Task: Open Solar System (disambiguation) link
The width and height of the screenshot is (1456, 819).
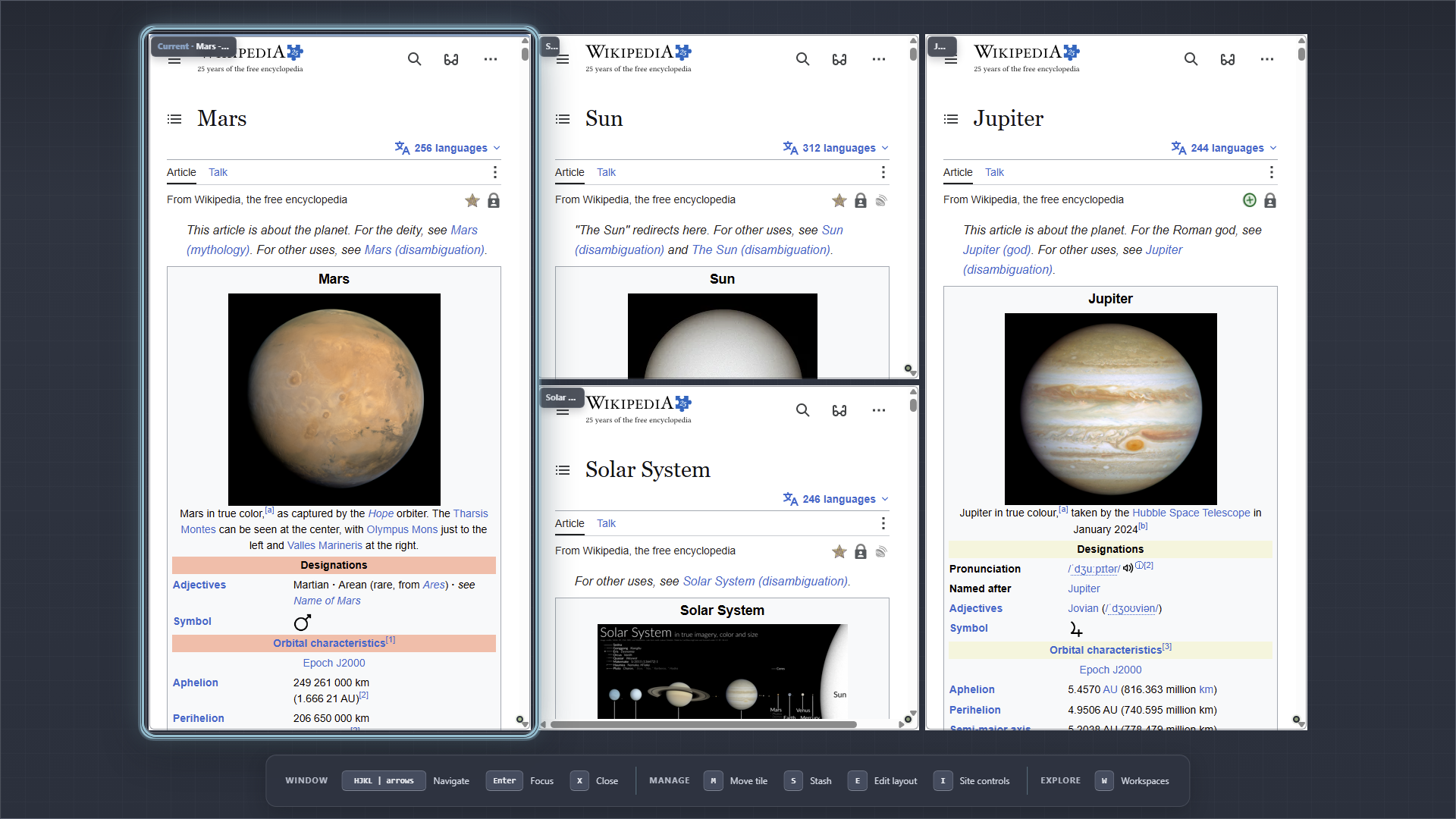Action: 765,581
